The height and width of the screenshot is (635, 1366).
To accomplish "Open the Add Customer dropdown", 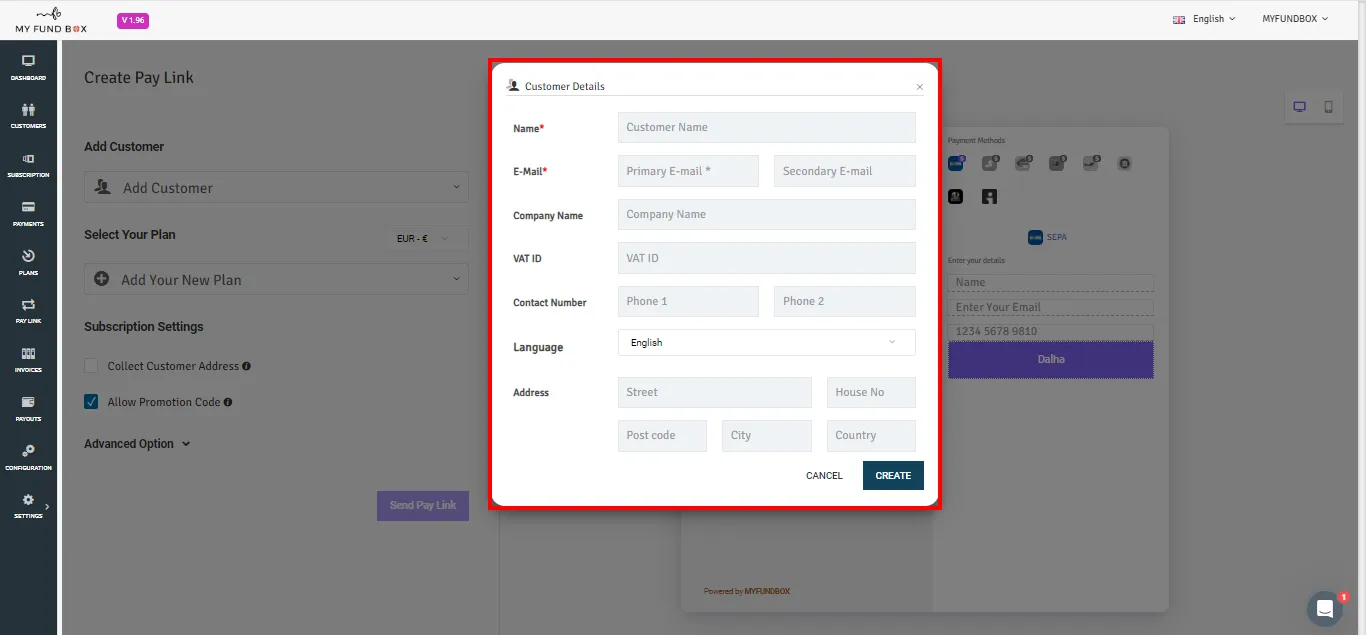I will point(276,187).
